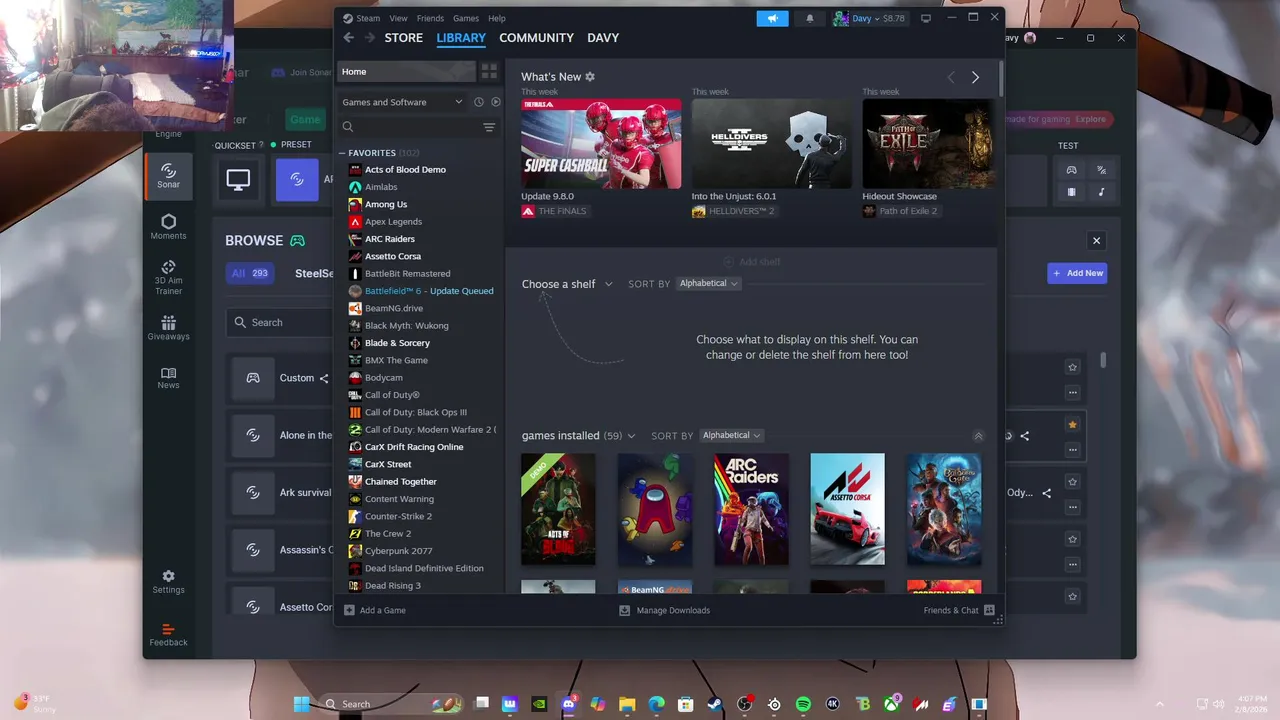Open Windows Start menu

coord(301,704)
